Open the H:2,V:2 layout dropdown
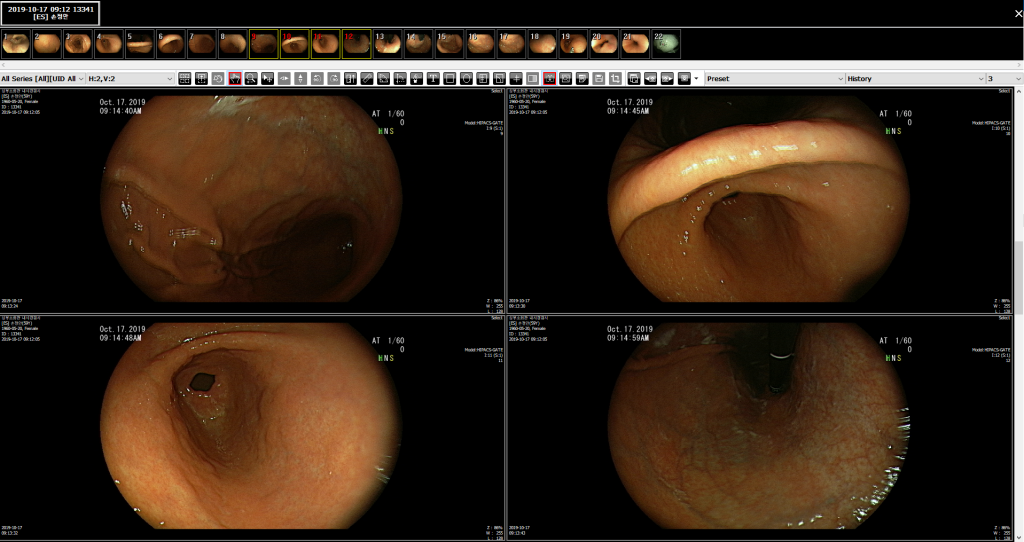The height and width of the screenshot is (542, 1024). (x=131, y=78)
